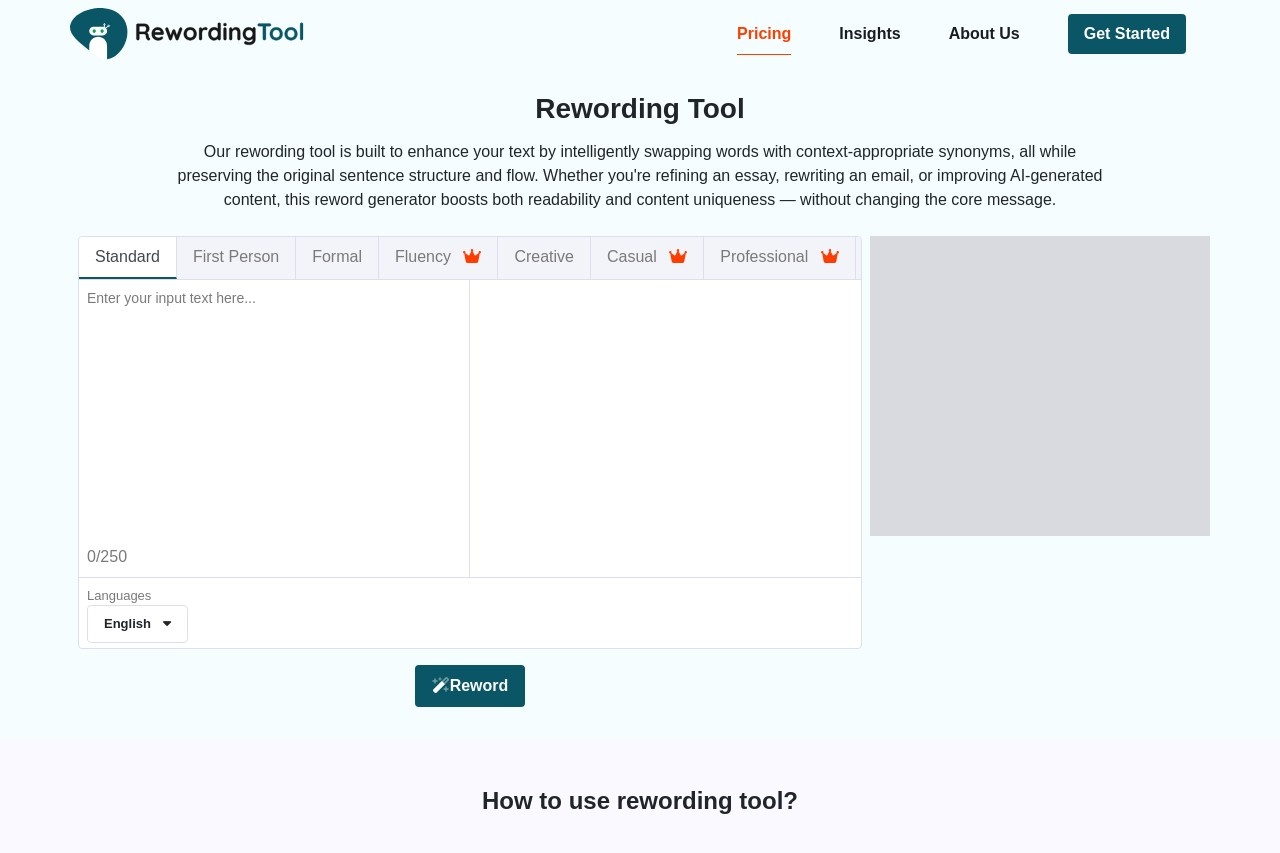Image resolution: width=1280 pixels, height=853 pixels.
Task: Switch to the Fluency tab
Action: (438, 257)
